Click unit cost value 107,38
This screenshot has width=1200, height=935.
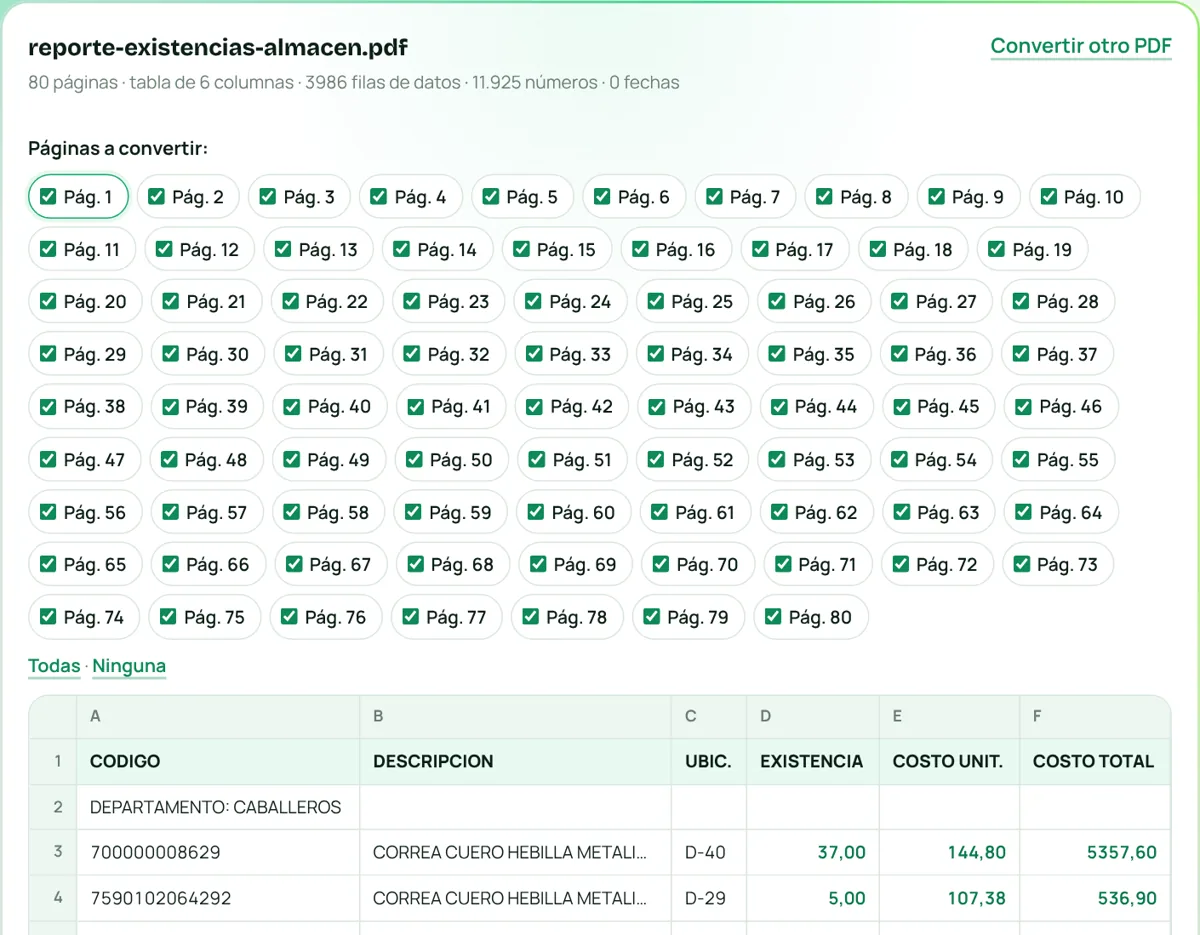click(x=949, y=898)
